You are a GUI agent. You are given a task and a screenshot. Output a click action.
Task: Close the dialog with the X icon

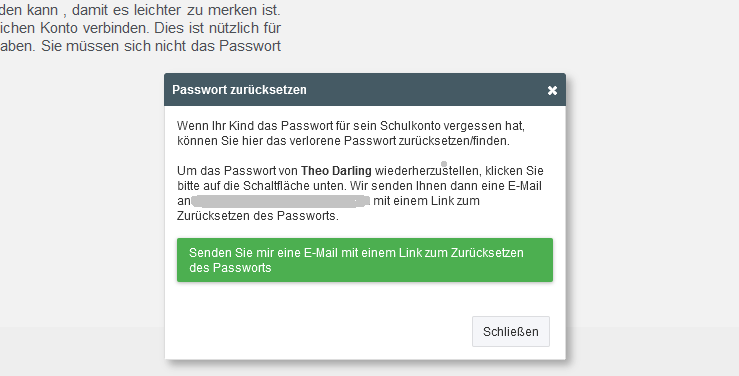click(552, 90)
